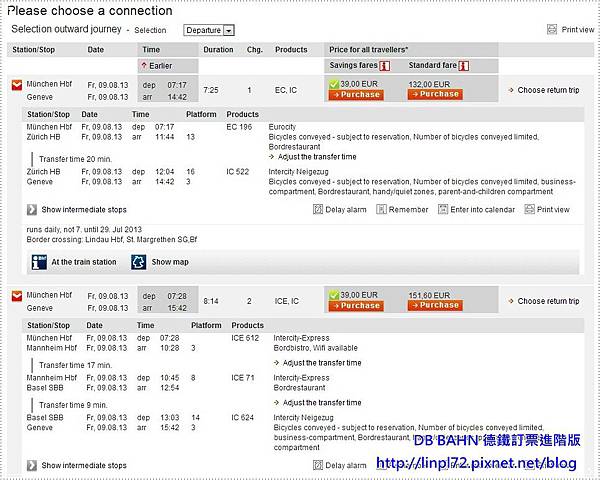Viewport: 600px width, 480px height.
Task: Click train number ICE 612
Action: click(245, 338)
